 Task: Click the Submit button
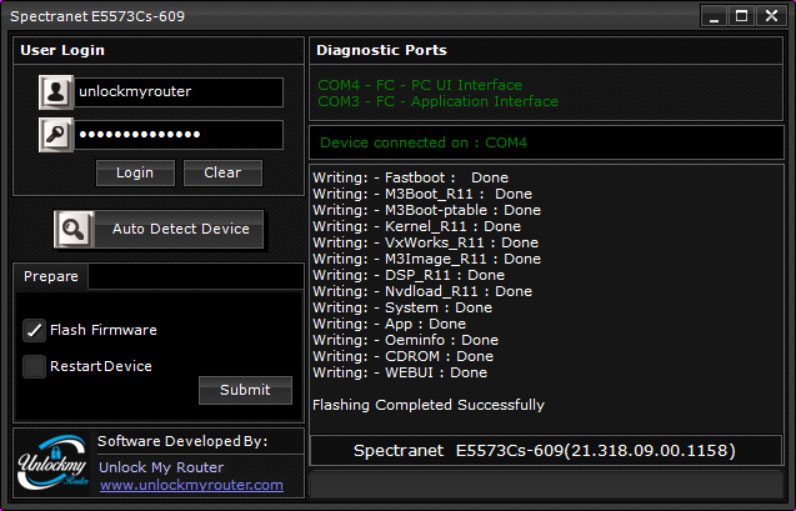[x=245, y=390]
